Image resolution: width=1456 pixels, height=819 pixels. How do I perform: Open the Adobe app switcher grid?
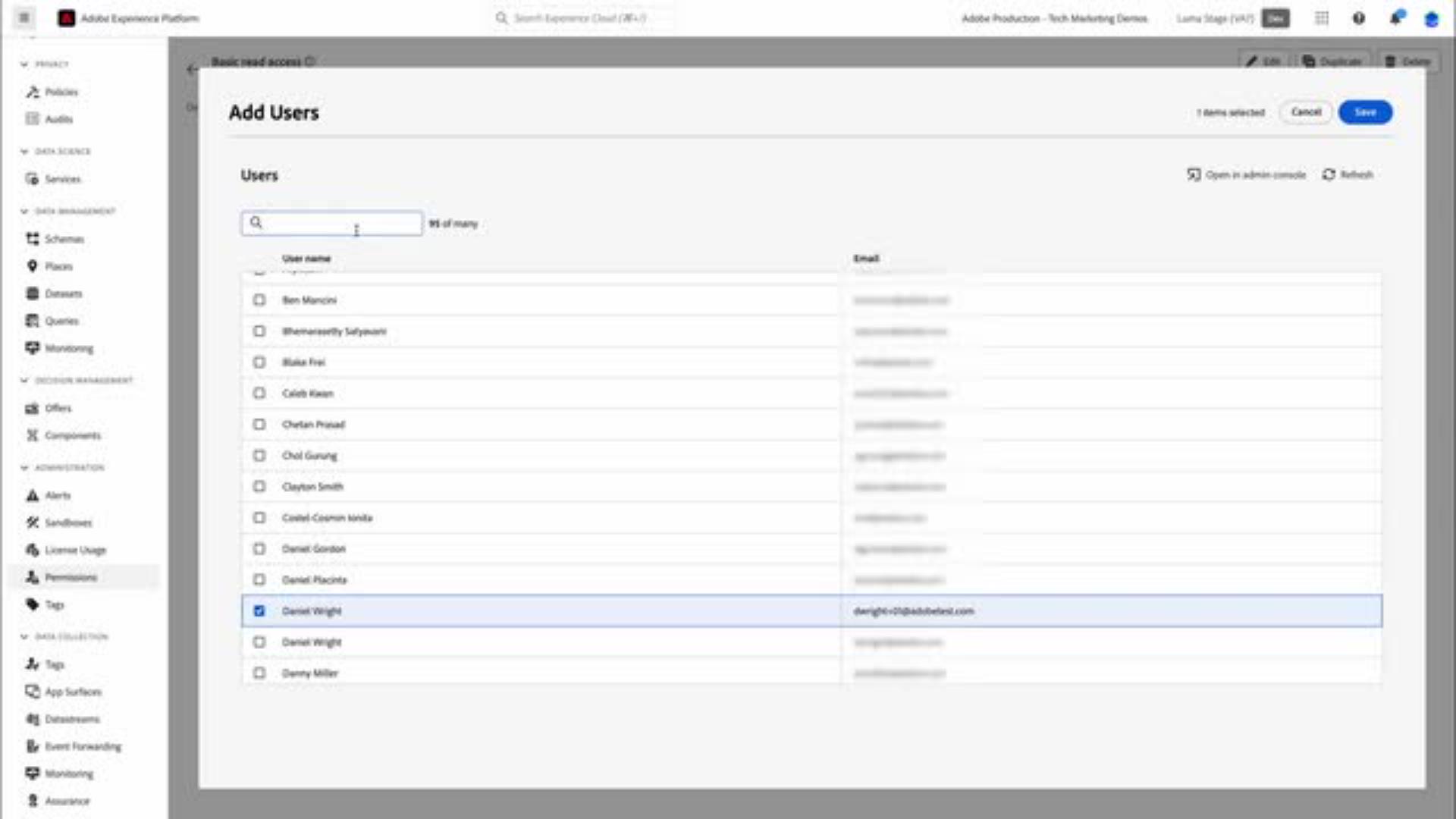point(1322,18)
